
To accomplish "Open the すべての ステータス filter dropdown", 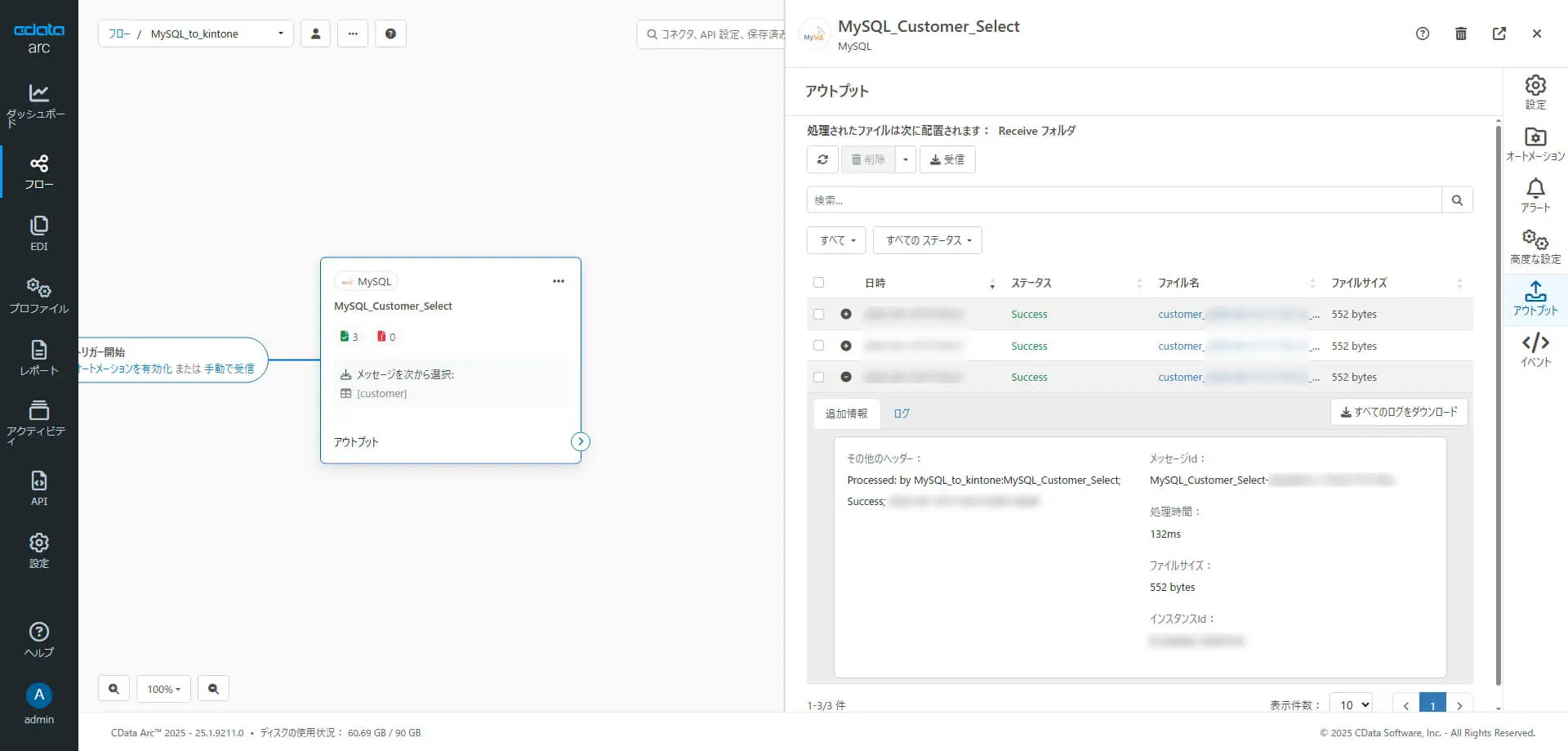I will tap(928, 240).
